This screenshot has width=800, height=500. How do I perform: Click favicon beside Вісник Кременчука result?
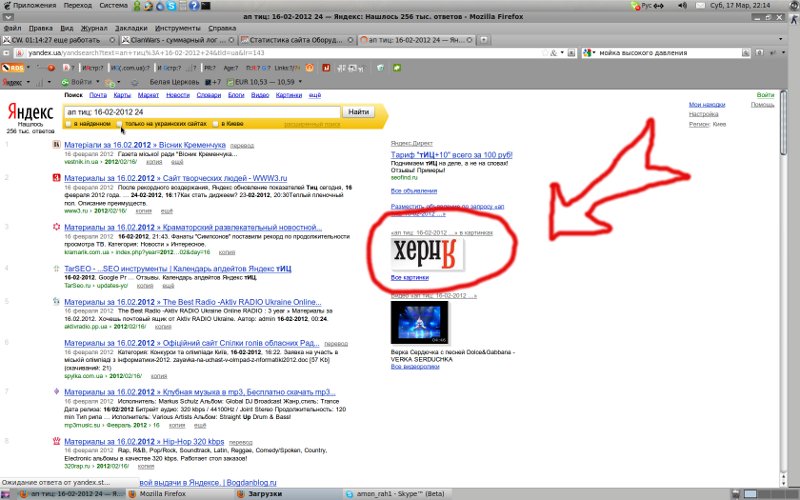click(x=57, y=144)
